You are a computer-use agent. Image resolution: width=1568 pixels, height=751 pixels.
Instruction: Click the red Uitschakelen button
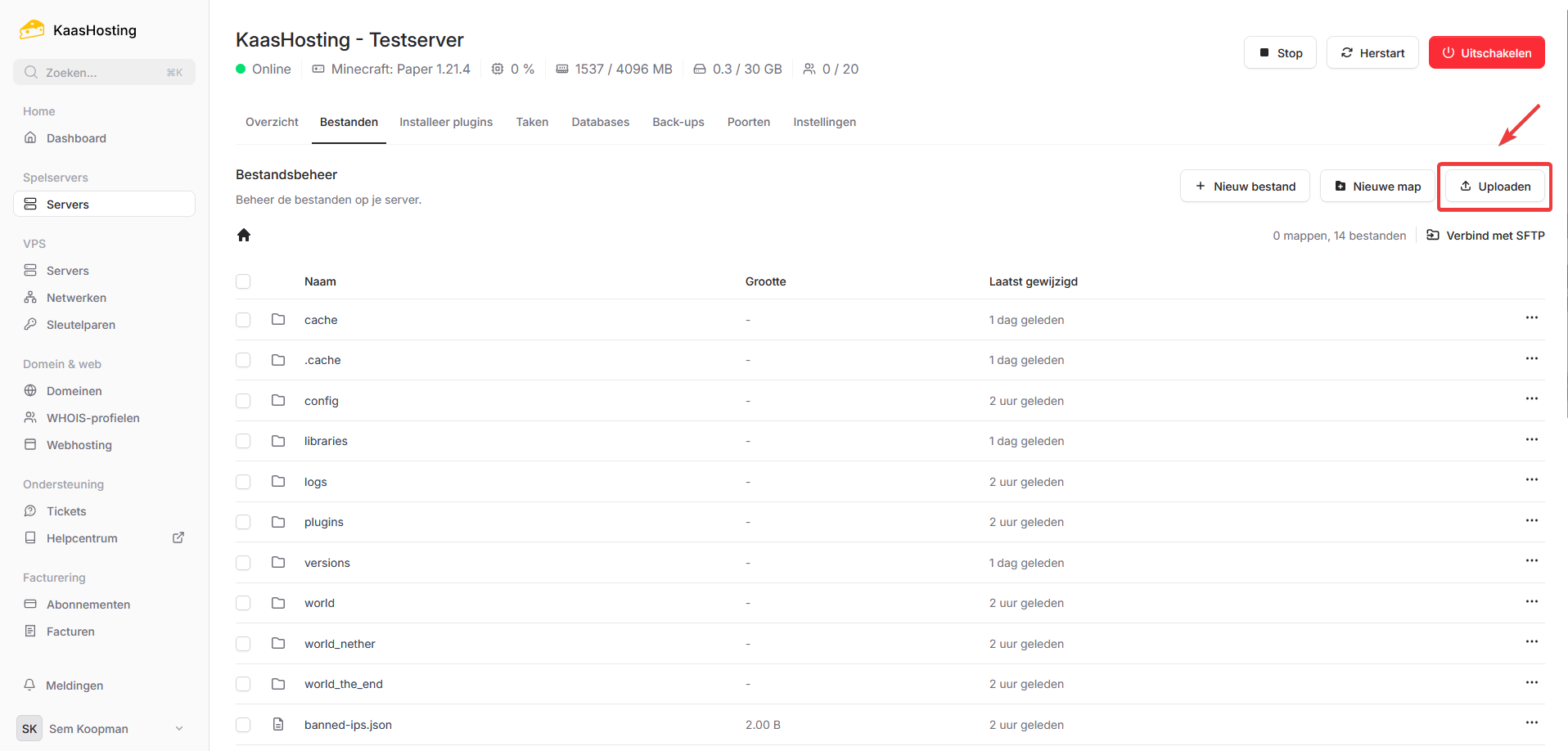pos(1486,53)
